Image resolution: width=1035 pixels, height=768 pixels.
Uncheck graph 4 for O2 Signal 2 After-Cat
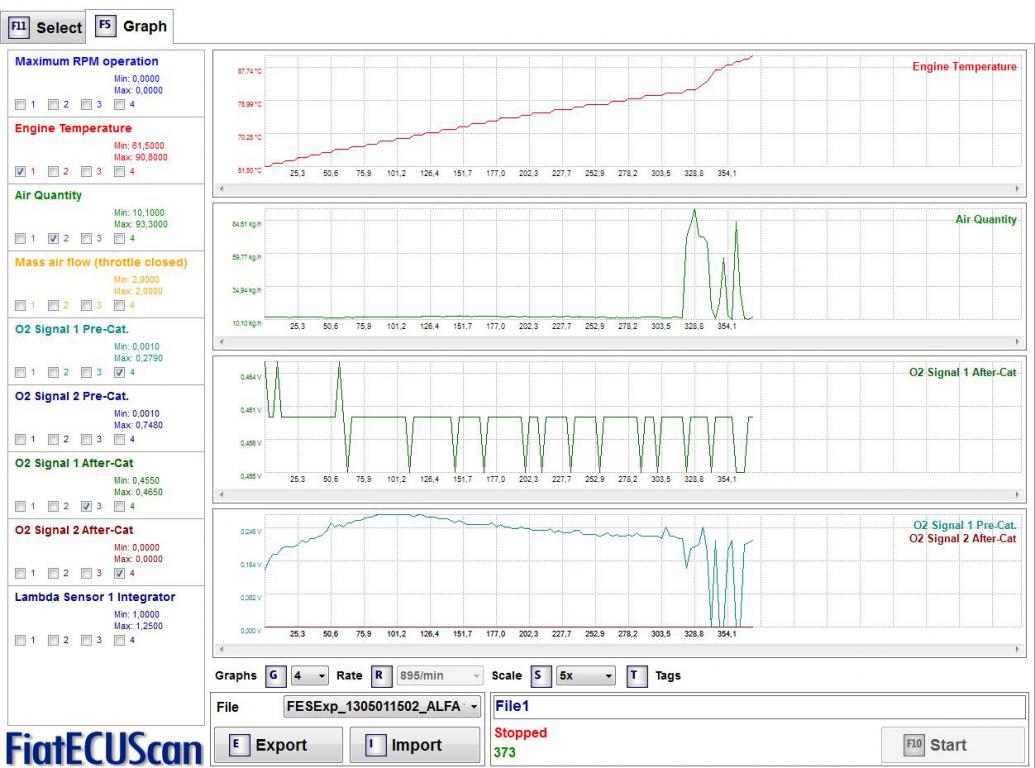coord(119,573)
